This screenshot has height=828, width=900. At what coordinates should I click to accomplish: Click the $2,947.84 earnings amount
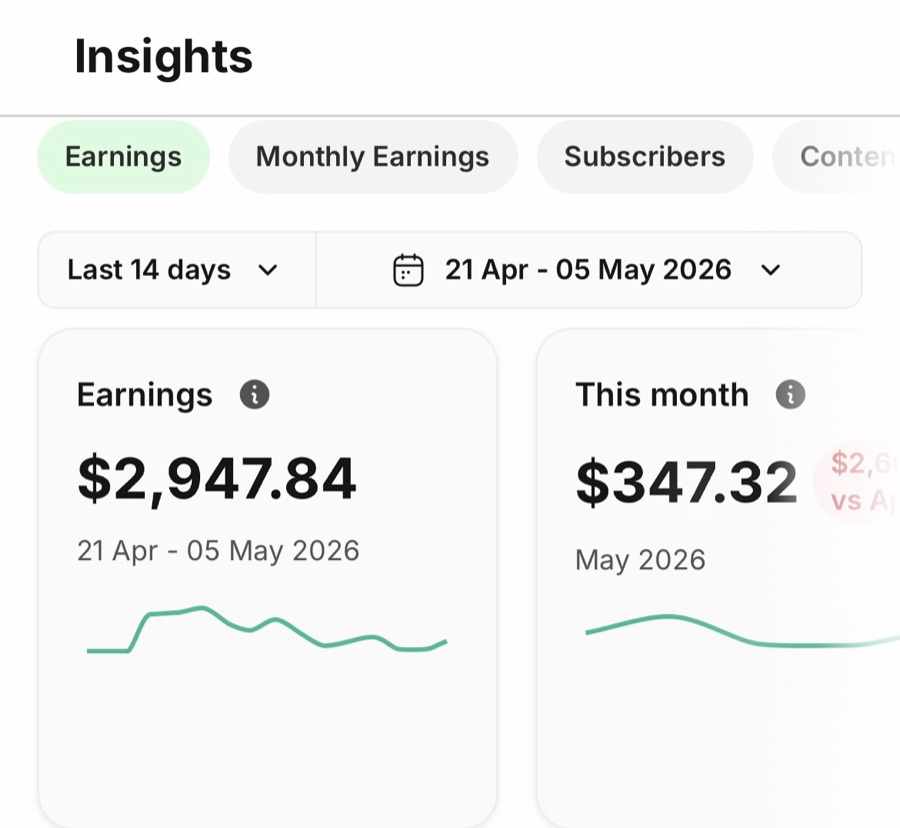[x=217, y=479]
